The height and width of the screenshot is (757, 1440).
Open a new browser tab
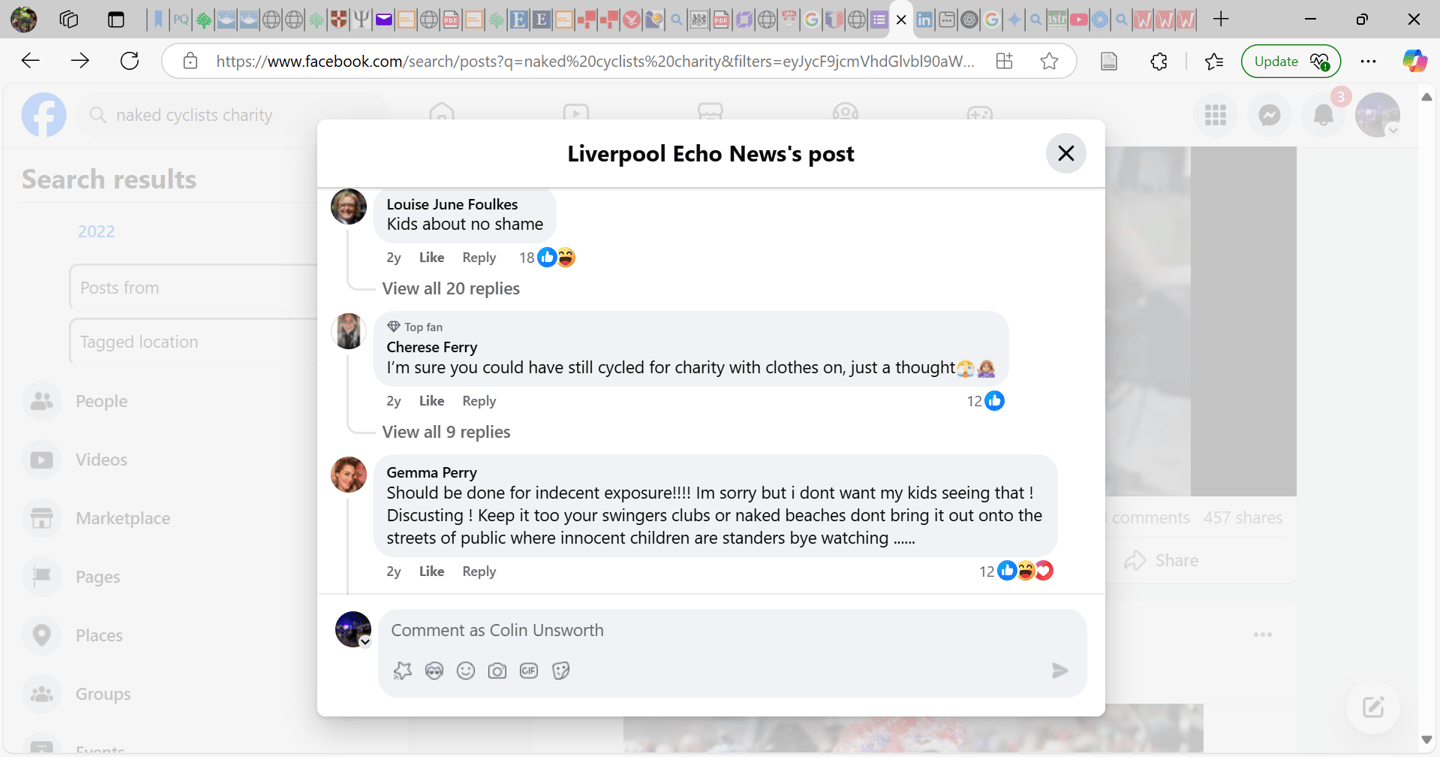point(1221,19)
